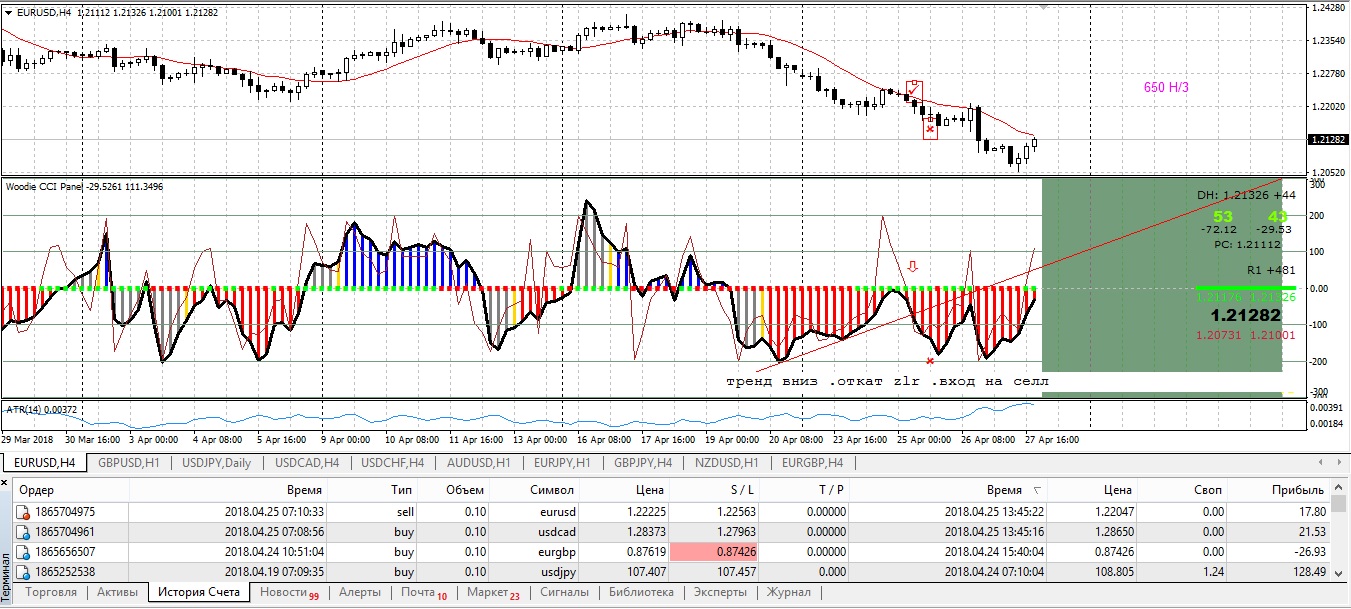Click the swap value 1.24

[1212, 572]
